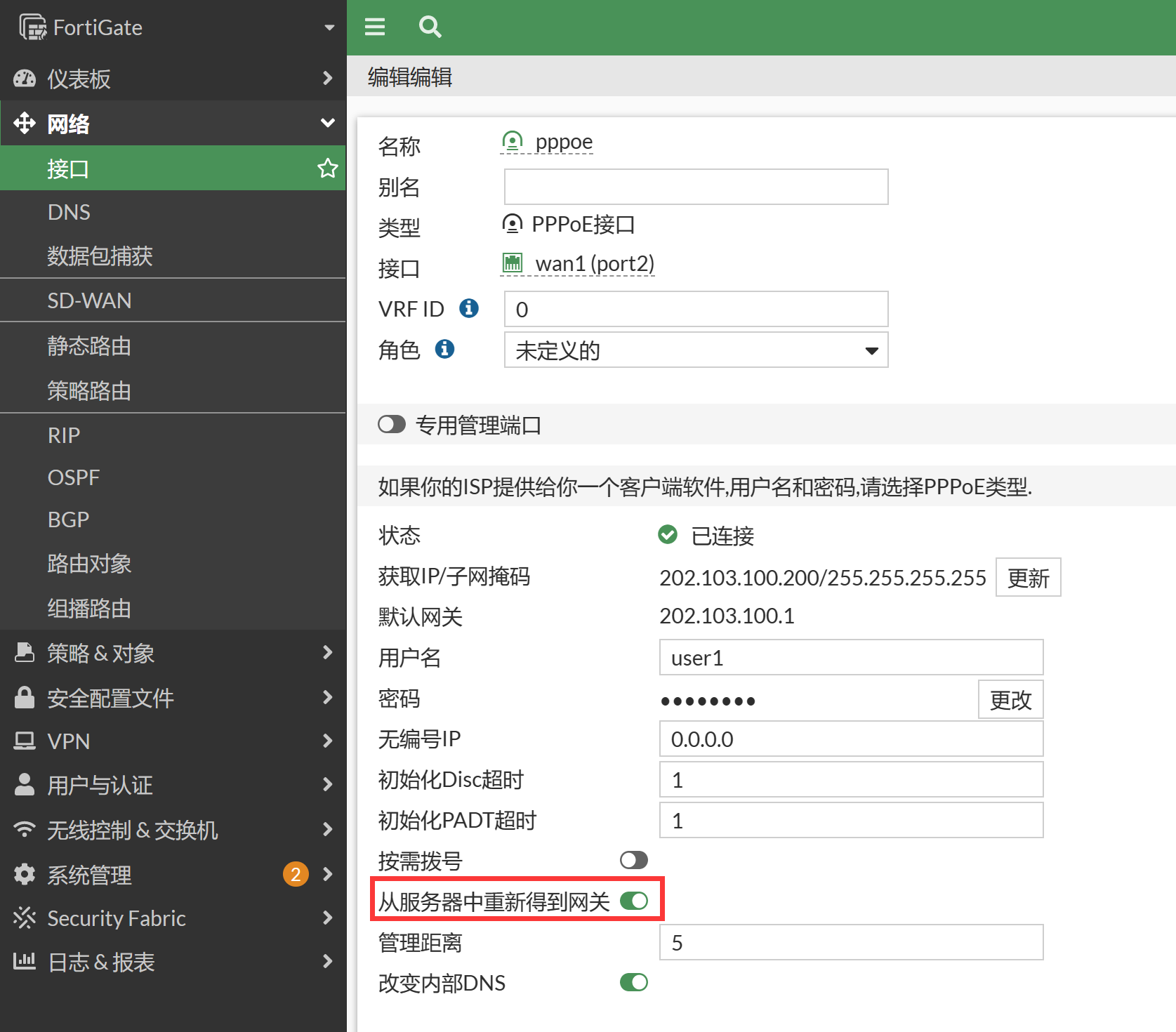Click the system management notification badge
The image size is (1176, 1032).
[296, 874]
